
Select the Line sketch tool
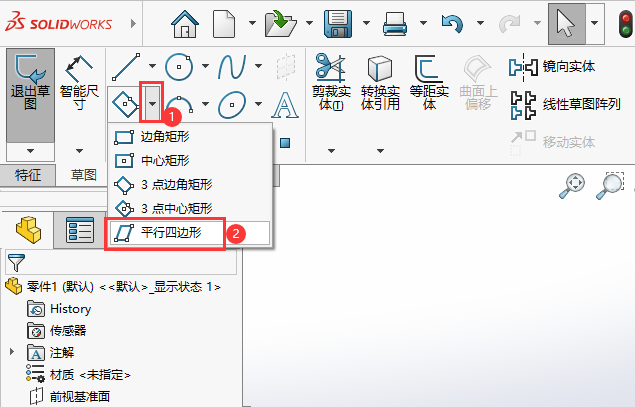point(126,67)
